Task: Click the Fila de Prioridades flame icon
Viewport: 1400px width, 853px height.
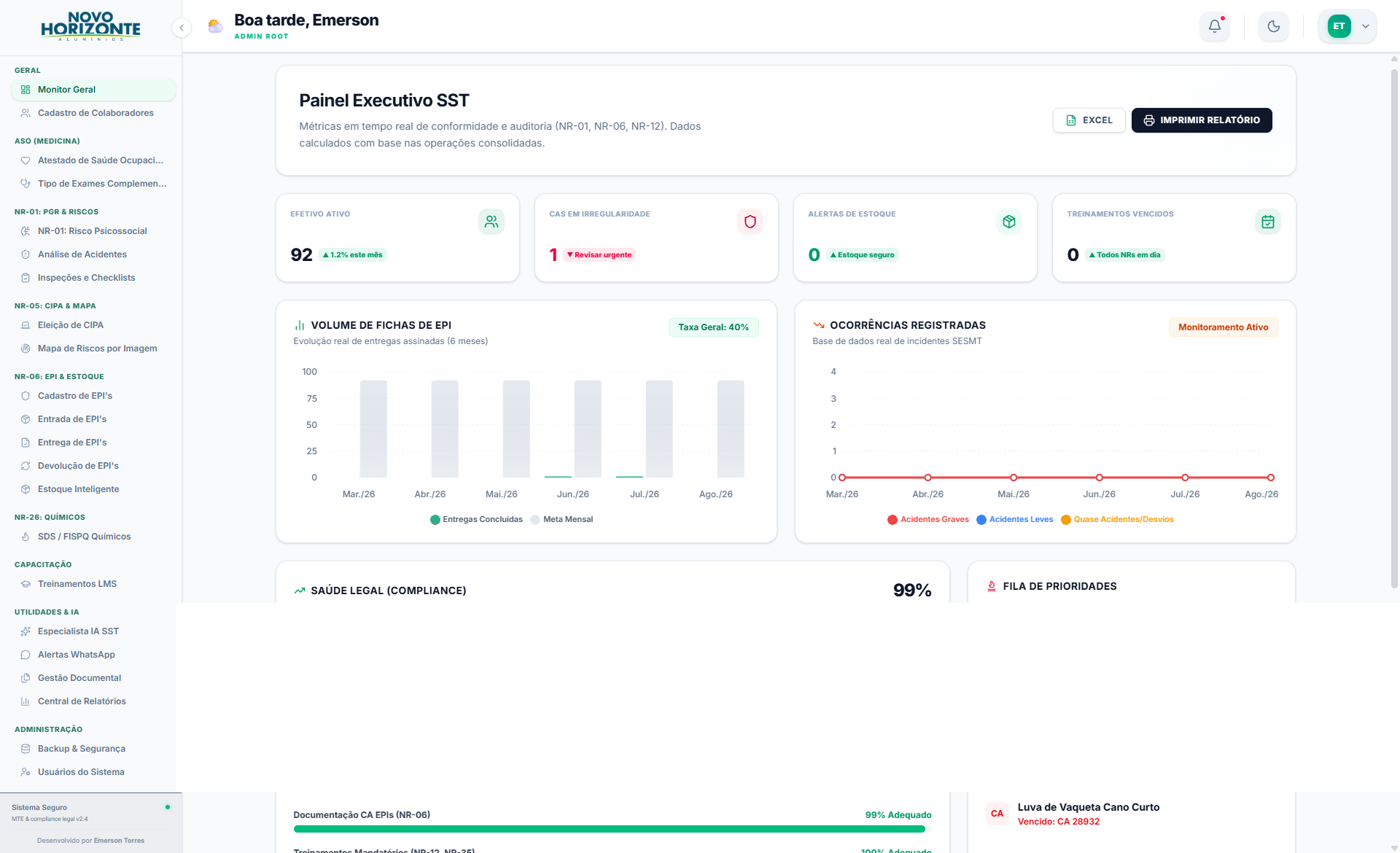Action: pyautogui.click(x=992, y=586)
